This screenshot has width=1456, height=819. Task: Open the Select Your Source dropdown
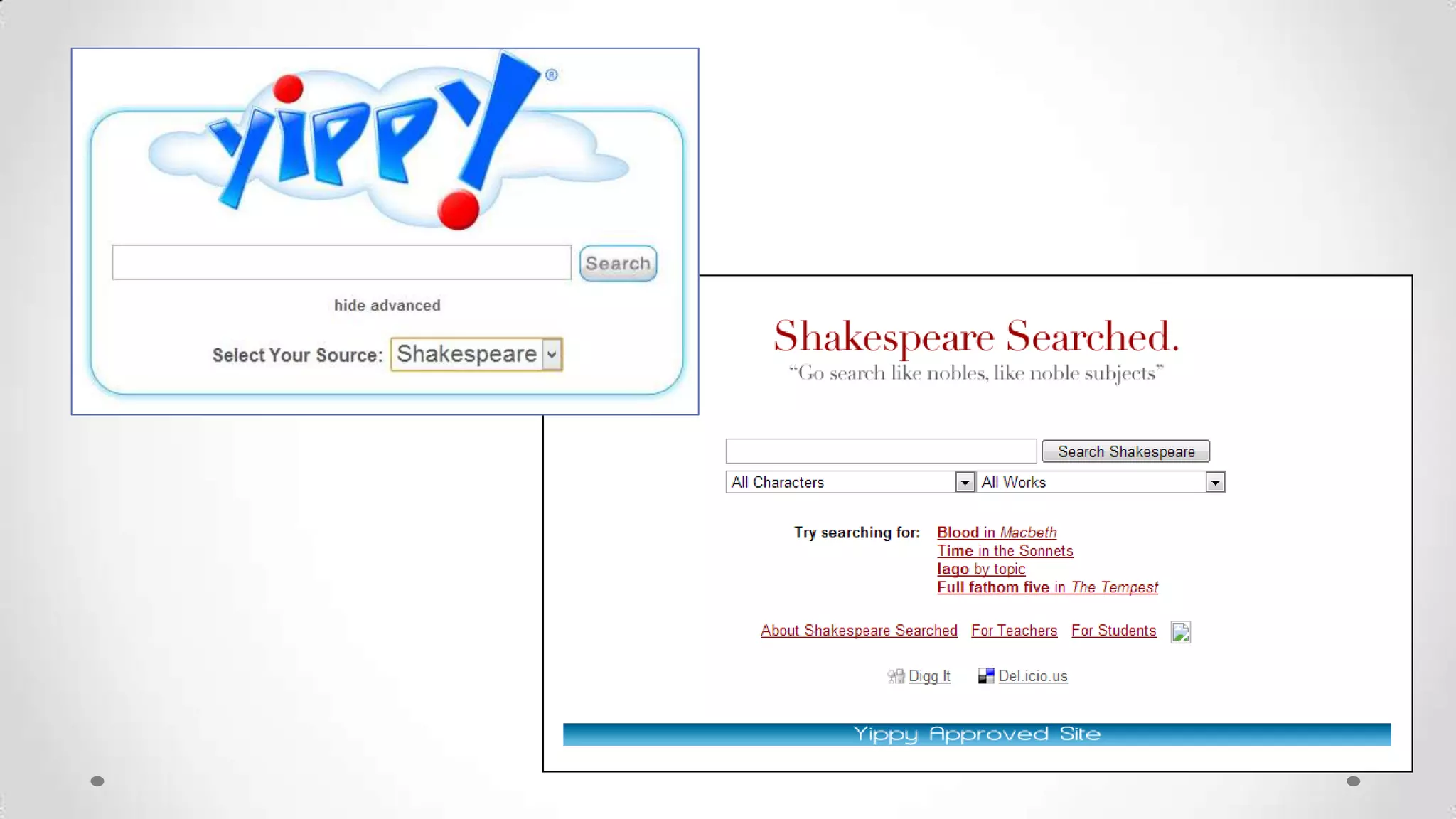(476, 354)
